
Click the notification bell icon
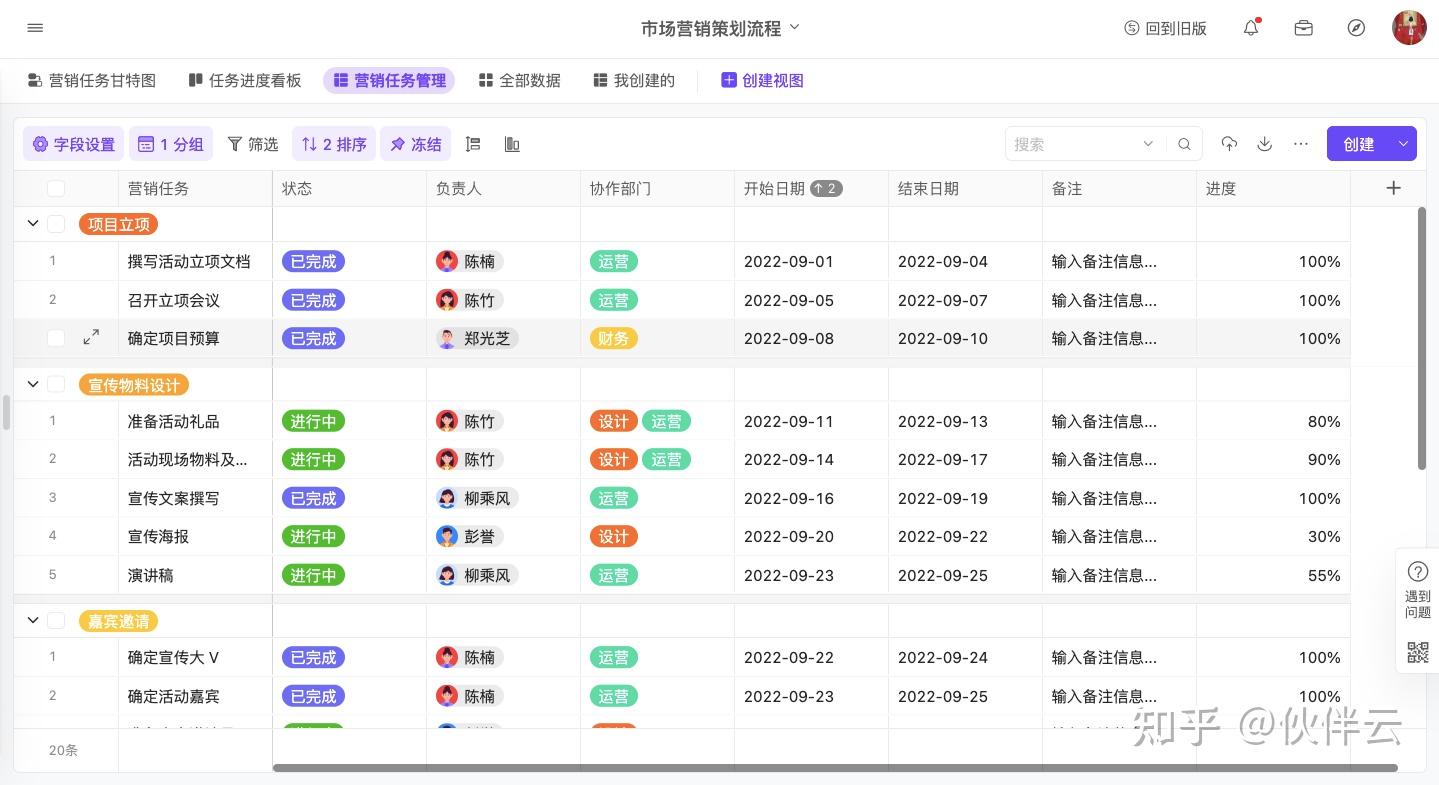(x=1251, y=28)
